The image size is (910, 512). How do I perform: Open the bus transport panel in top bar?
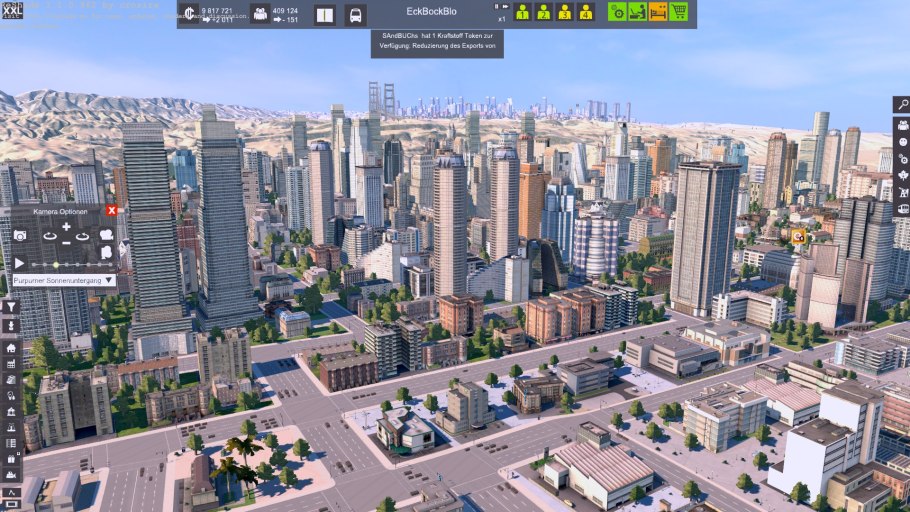tap(354, 15)
